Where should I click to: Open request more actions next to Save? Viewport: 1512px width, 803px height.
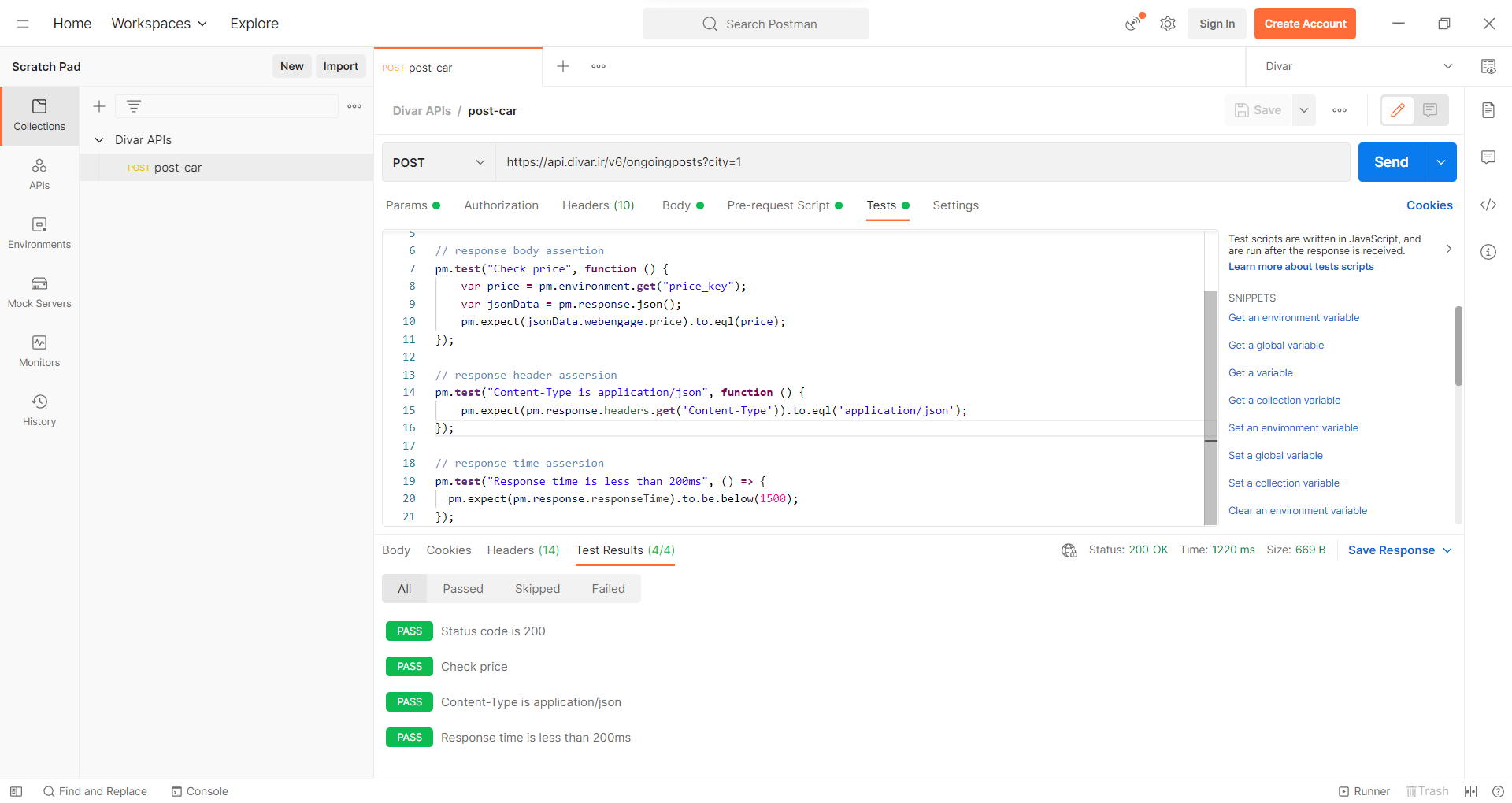point(1340,110)
